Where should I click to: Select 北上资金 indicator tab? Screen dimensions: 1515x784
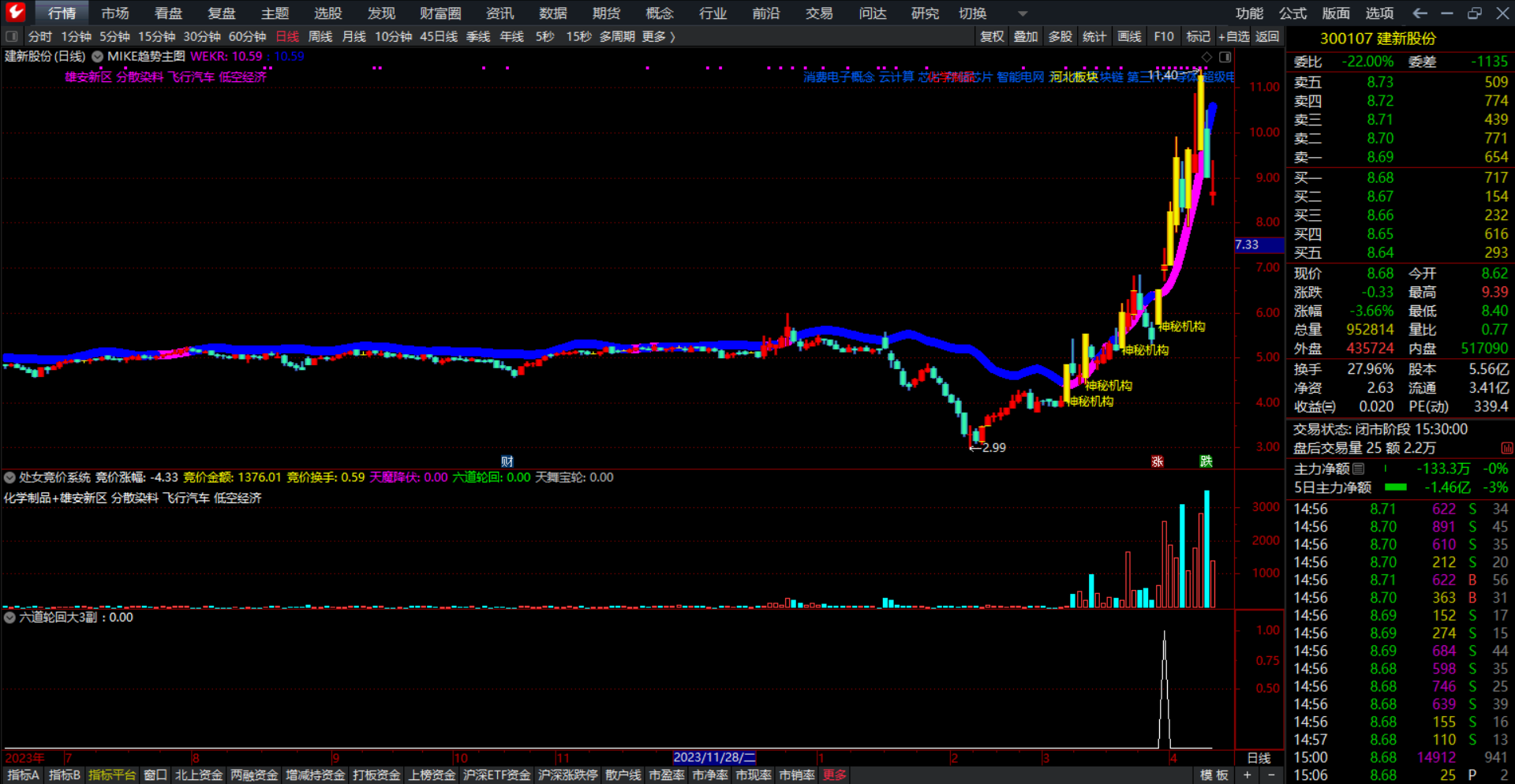tap(199, 775)
